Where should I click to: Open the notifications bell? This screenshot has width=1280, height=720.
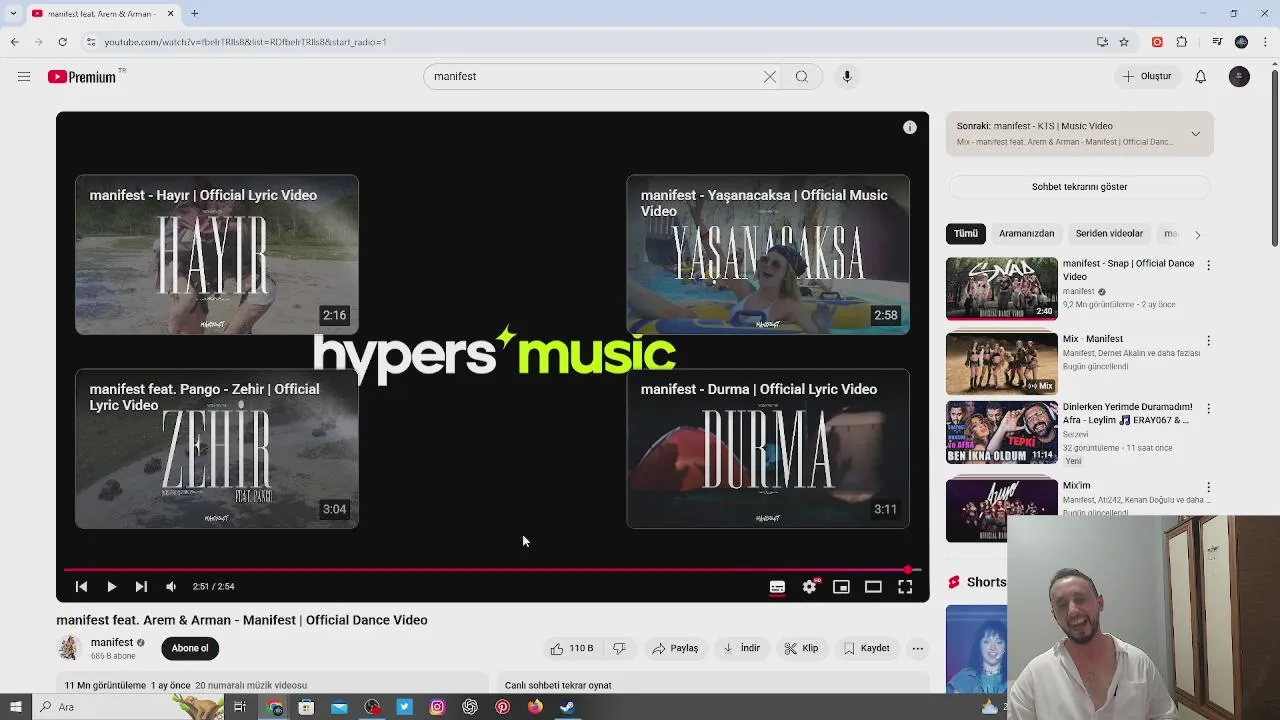coord(1201,76)
